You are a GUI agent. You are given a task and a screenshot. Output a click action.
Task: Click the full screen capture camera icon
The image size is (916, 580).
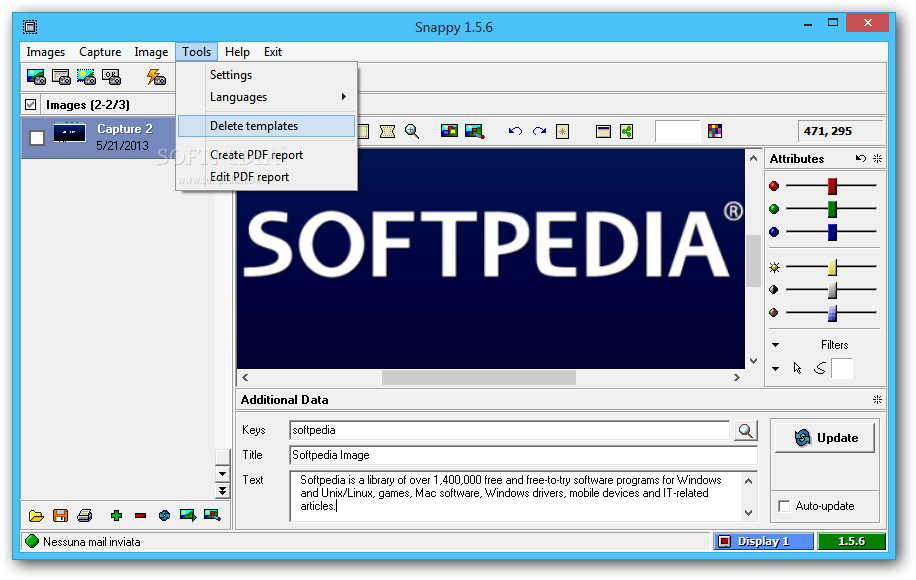coord(36,77)
